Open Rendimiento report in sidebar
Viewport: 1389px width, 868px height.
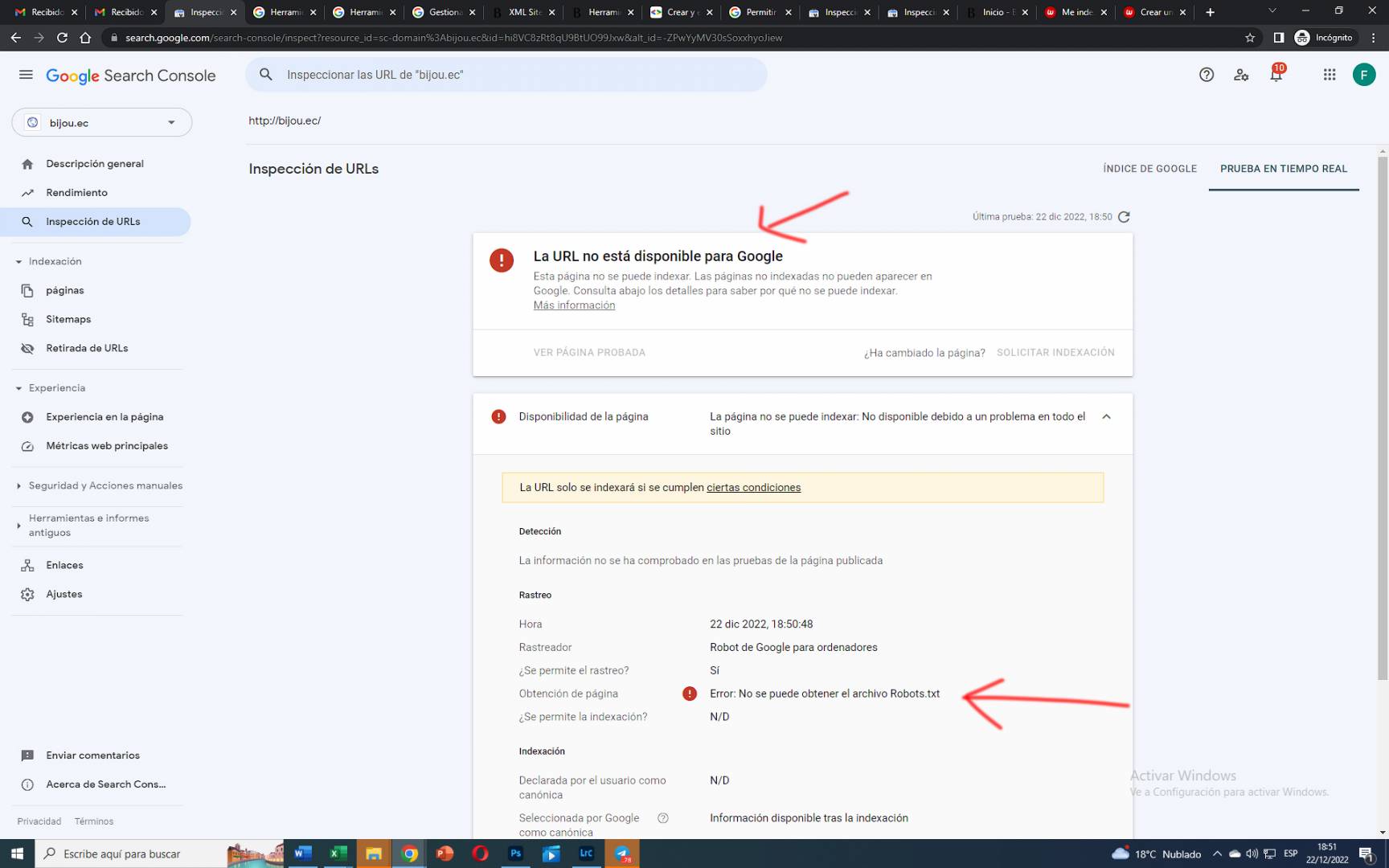click(76, 193)
